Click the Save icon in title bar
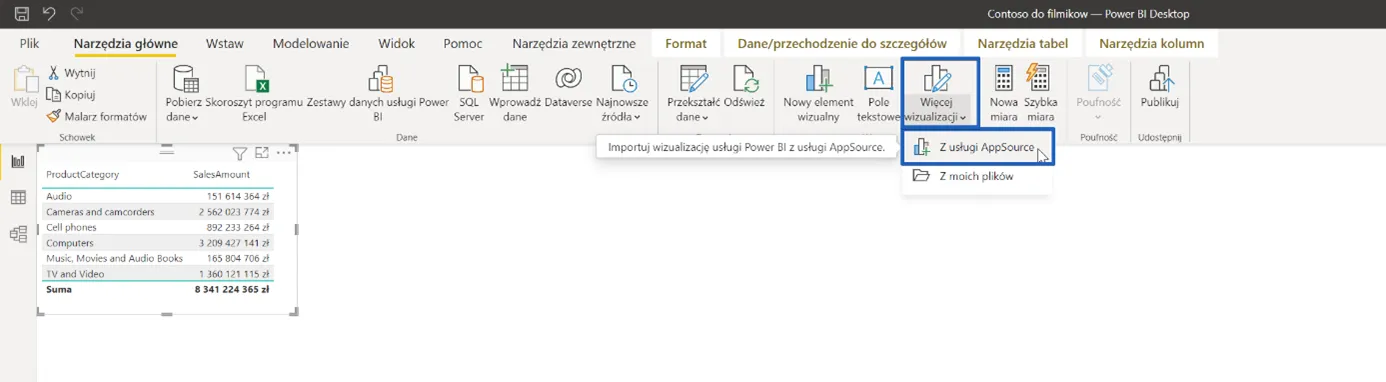Viewport: 1386px width, 382px height. (22, 14)
